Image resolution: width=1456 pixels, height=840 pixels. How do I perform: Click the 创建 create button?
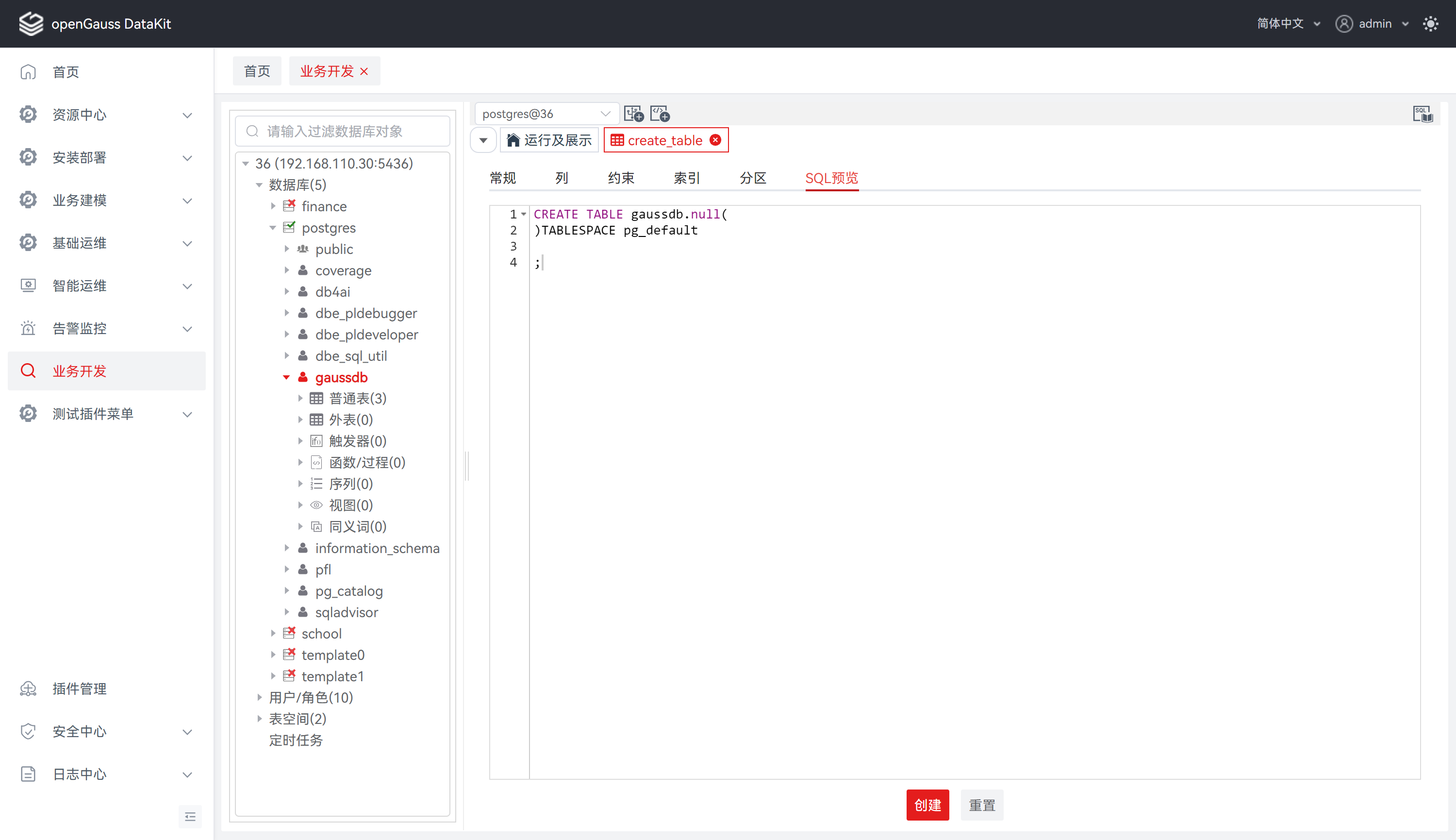pos(927,805)
